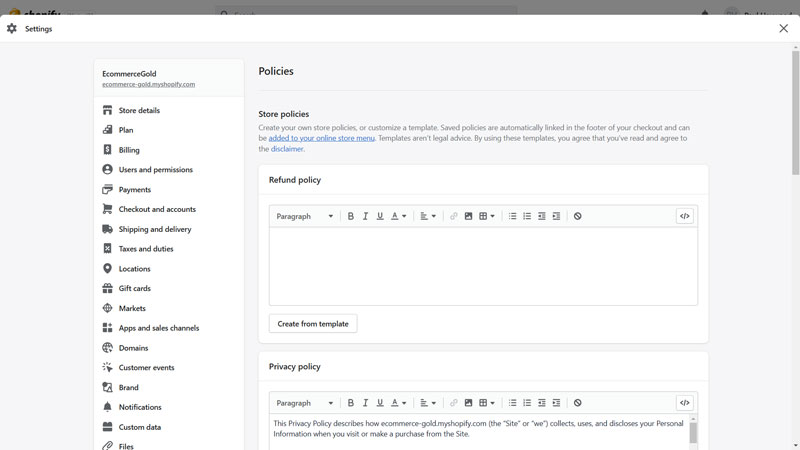
Task: Click Indent in Privacy policy toolbar
Action: point(557,403)
